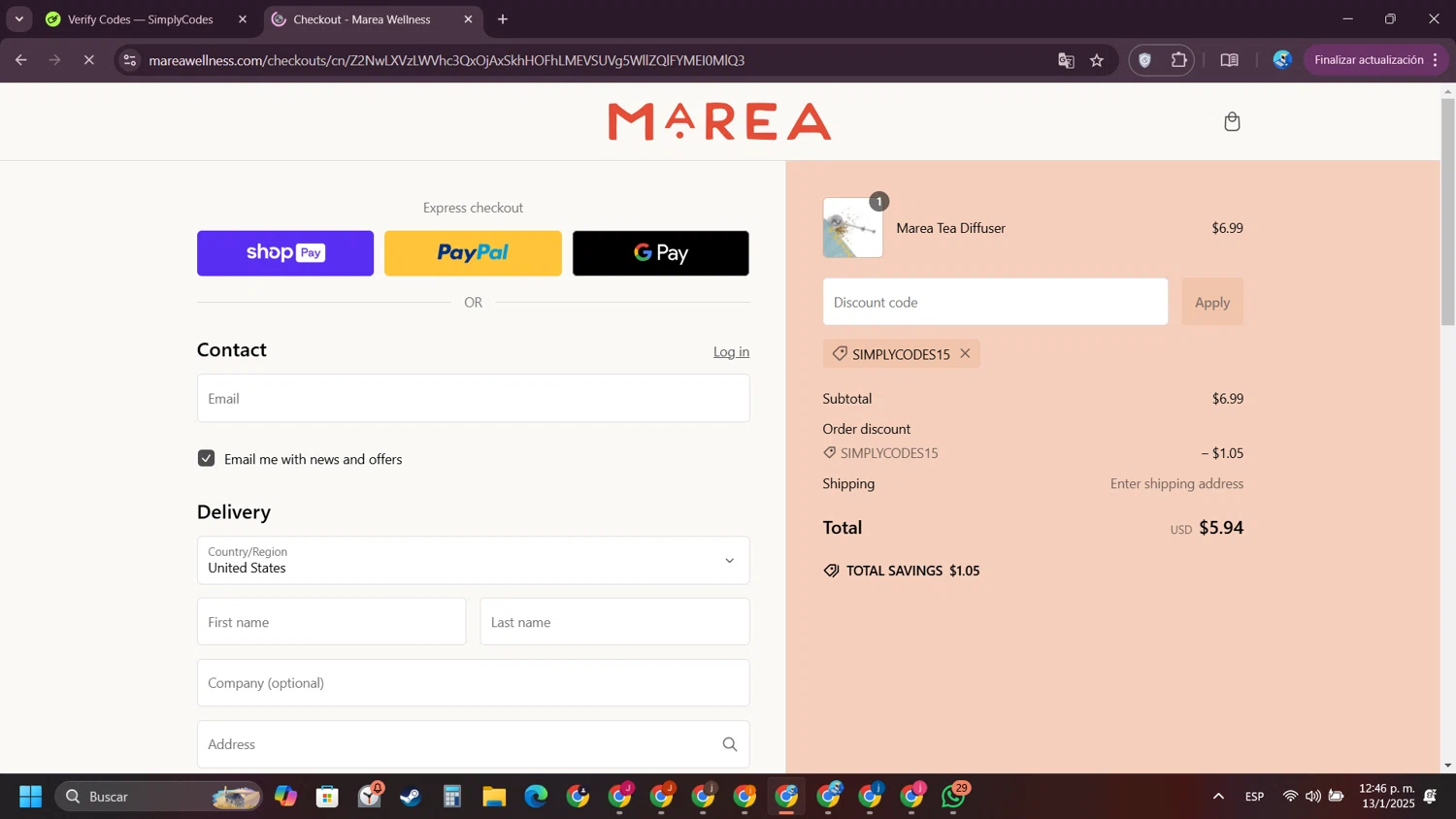Go back to the previous page
The height and width of the screenshot is (819, 1456).
click(x=21, y=60)
